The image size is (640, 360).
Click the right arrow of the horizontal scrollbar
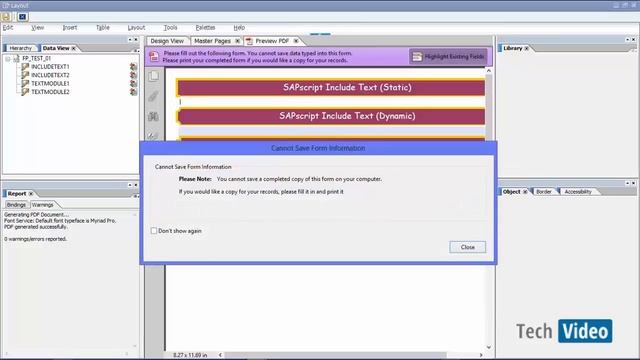[x=481, y=355]
